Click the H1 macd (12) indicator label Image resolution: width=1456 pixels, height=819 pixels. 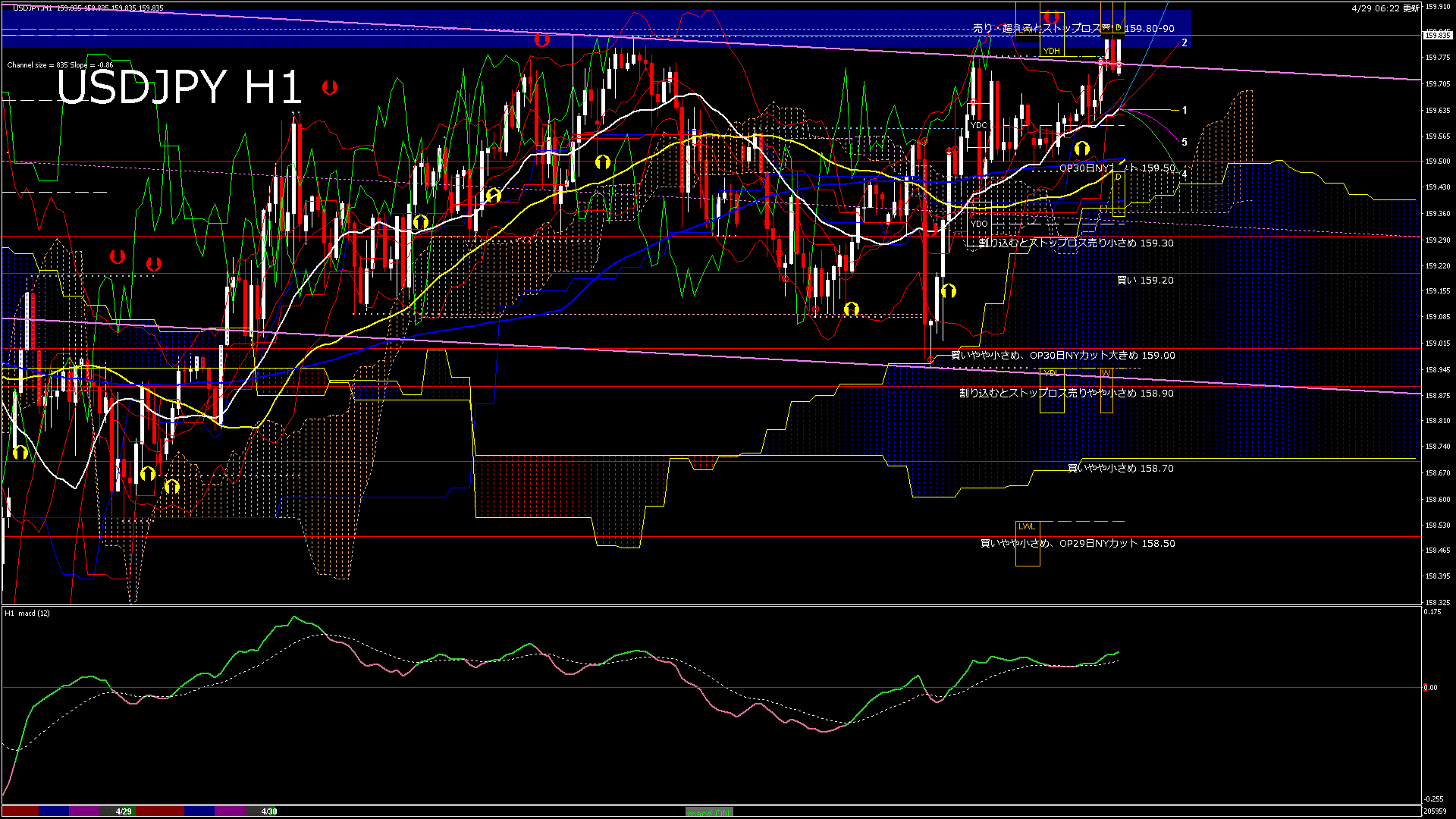(x=27, y=613)
